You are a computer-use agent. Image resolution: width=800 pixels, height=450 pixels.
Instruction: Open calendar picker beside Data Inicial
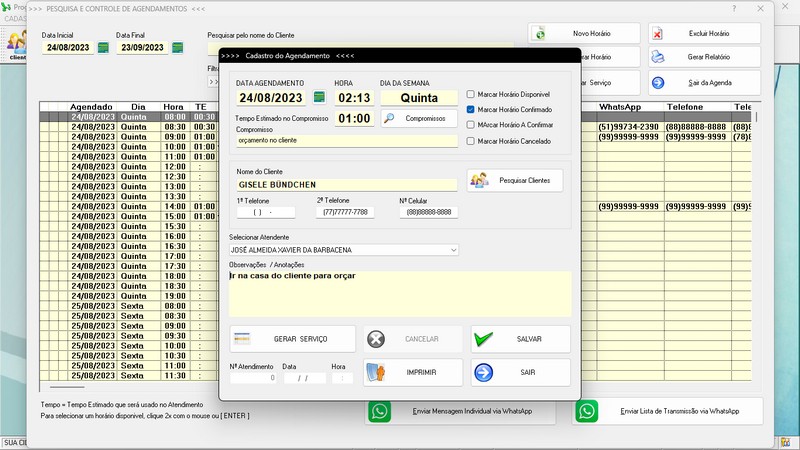pos(103,48)
